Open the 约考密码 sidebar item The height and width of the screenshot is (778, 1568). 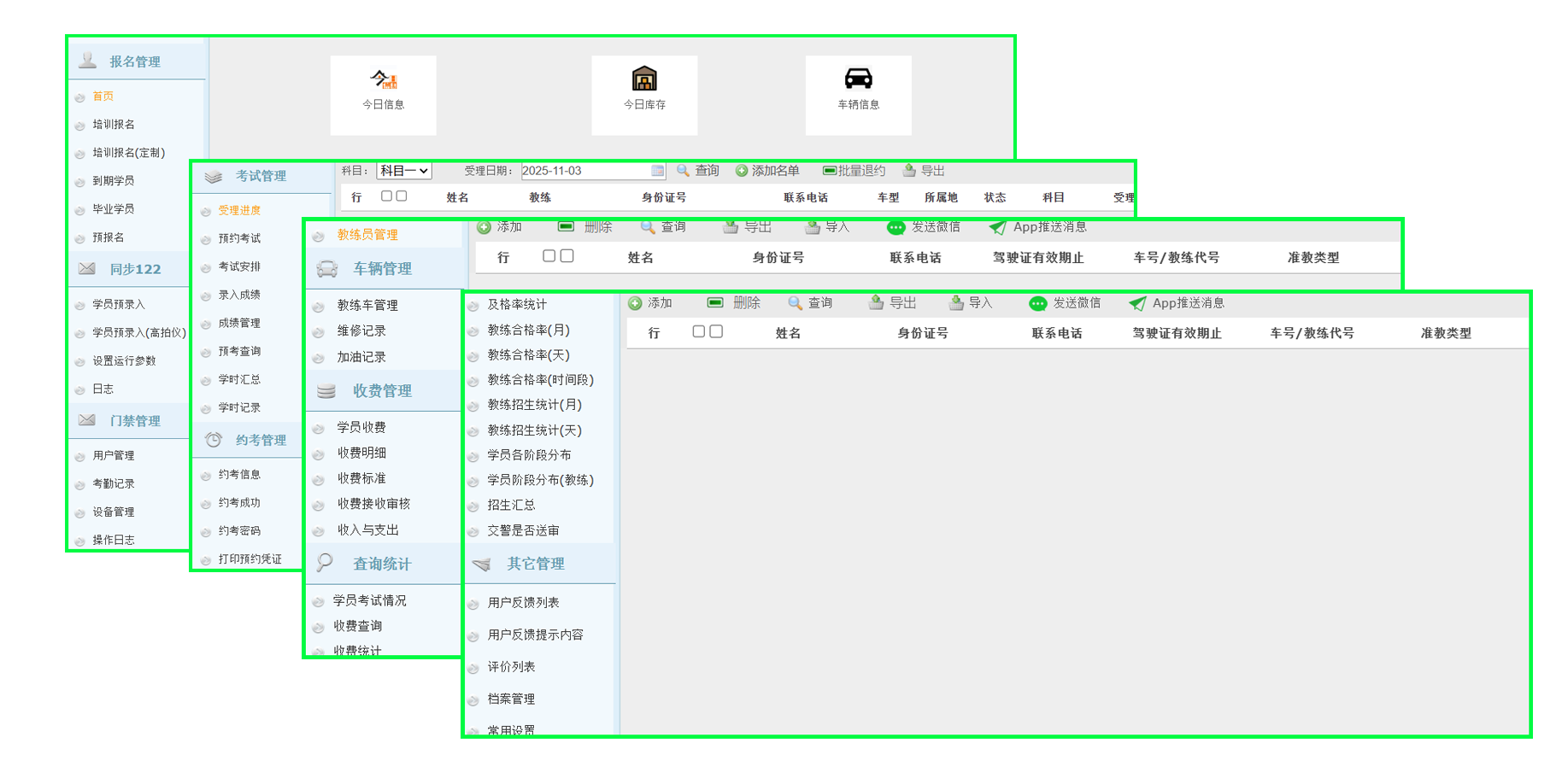(x=239, y=531)
